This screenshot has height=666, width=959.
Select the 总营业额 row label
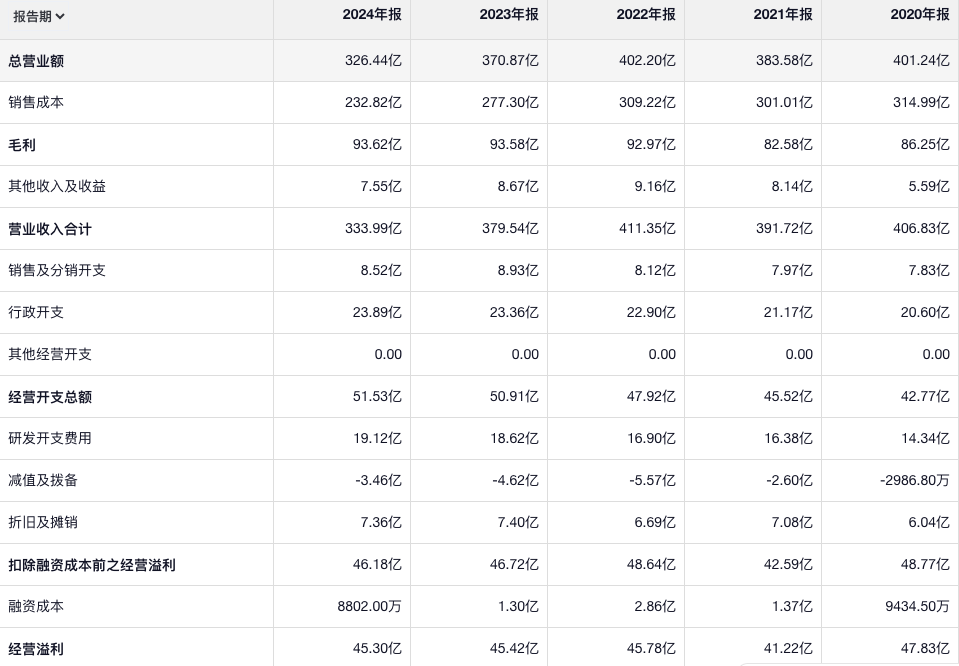(x=36, y=61)
